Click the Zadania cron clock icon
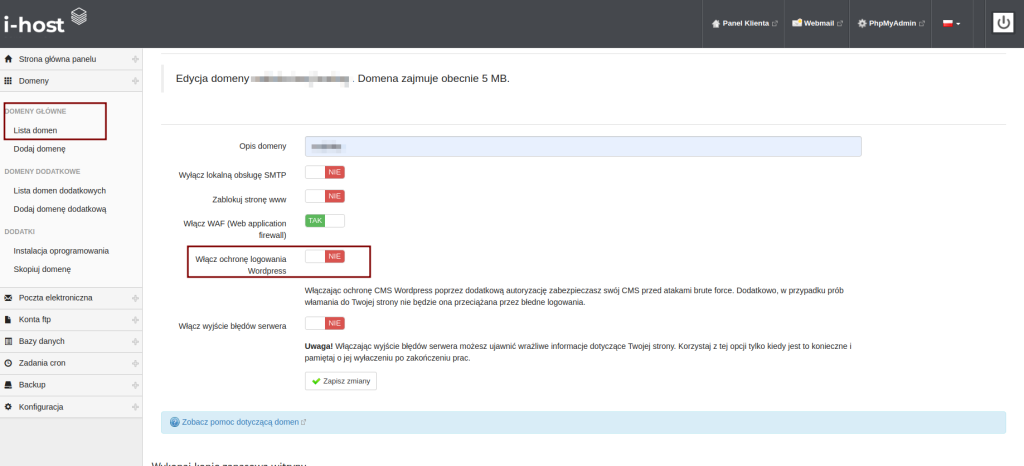 point(9,363)
